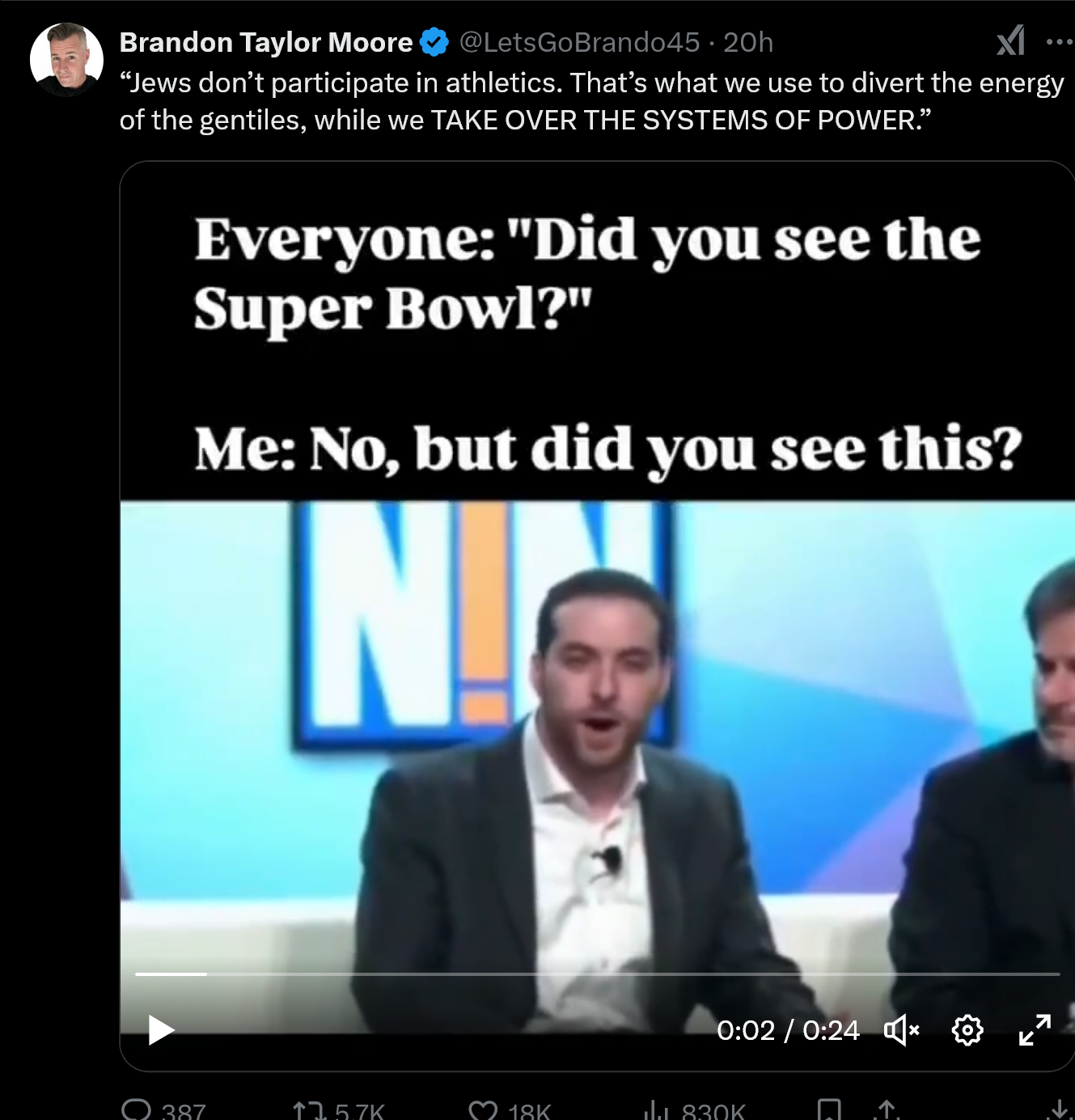Click the Grok explain-post icon

click(1011, 40)
